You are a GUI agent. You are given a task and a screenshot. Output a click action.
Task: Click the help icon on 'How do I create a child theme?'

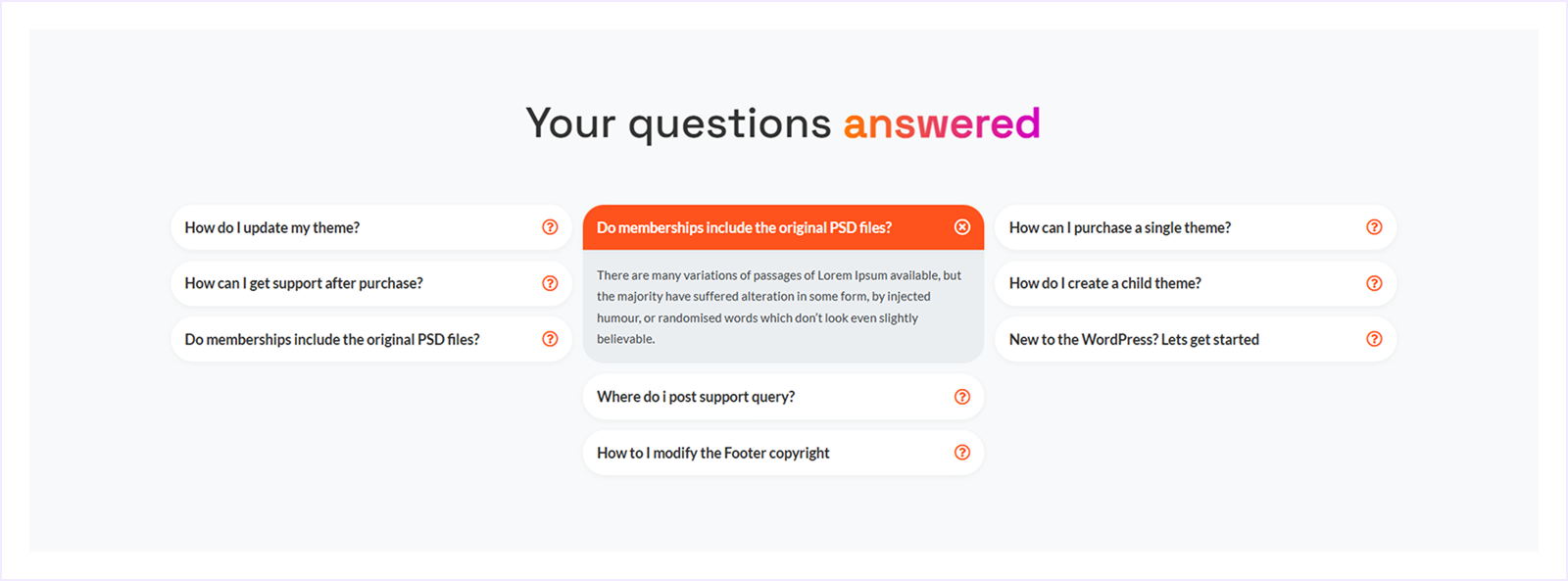point(1373,283)
